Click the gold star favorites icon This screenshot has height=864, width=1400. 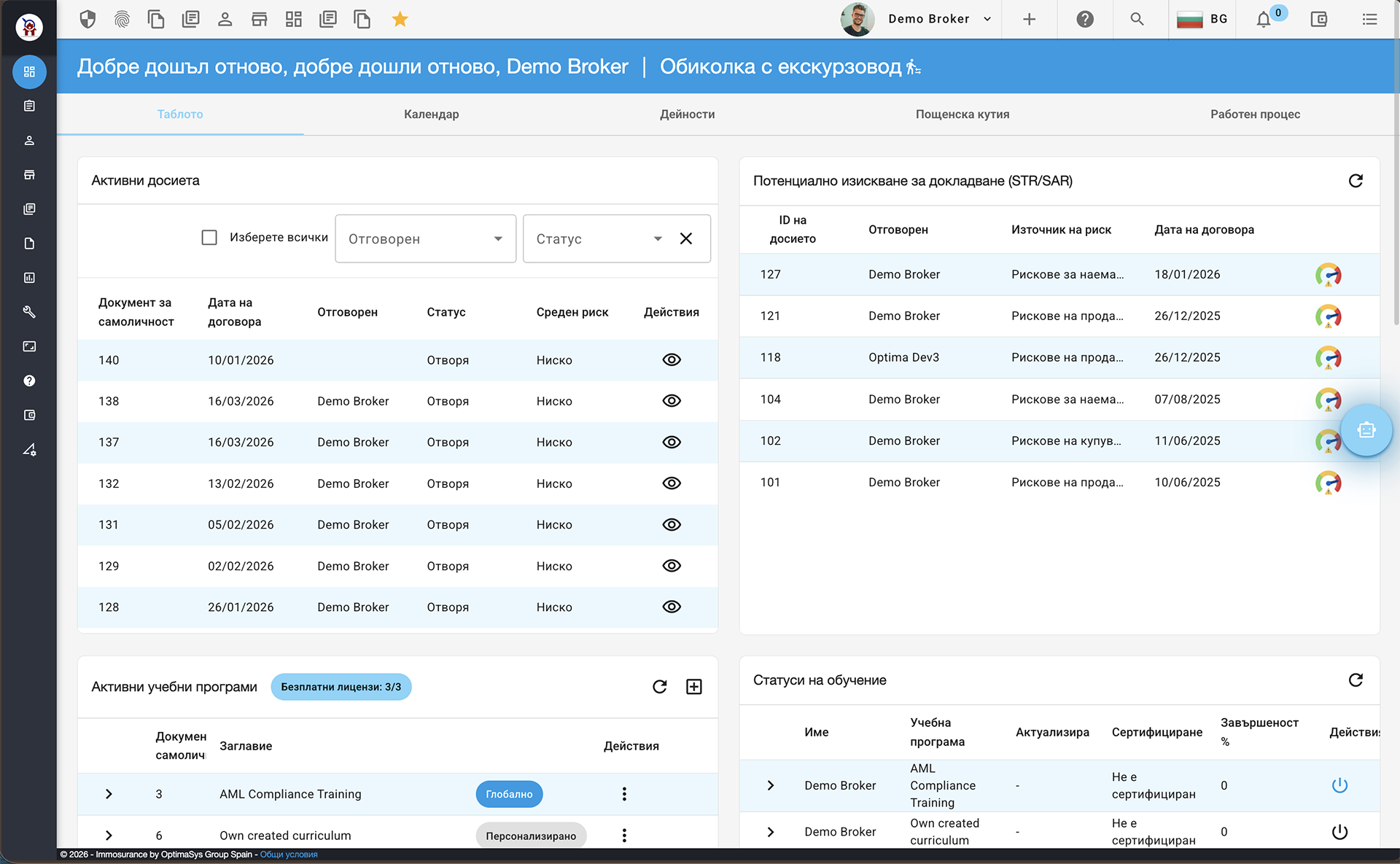tap(400, 19)
